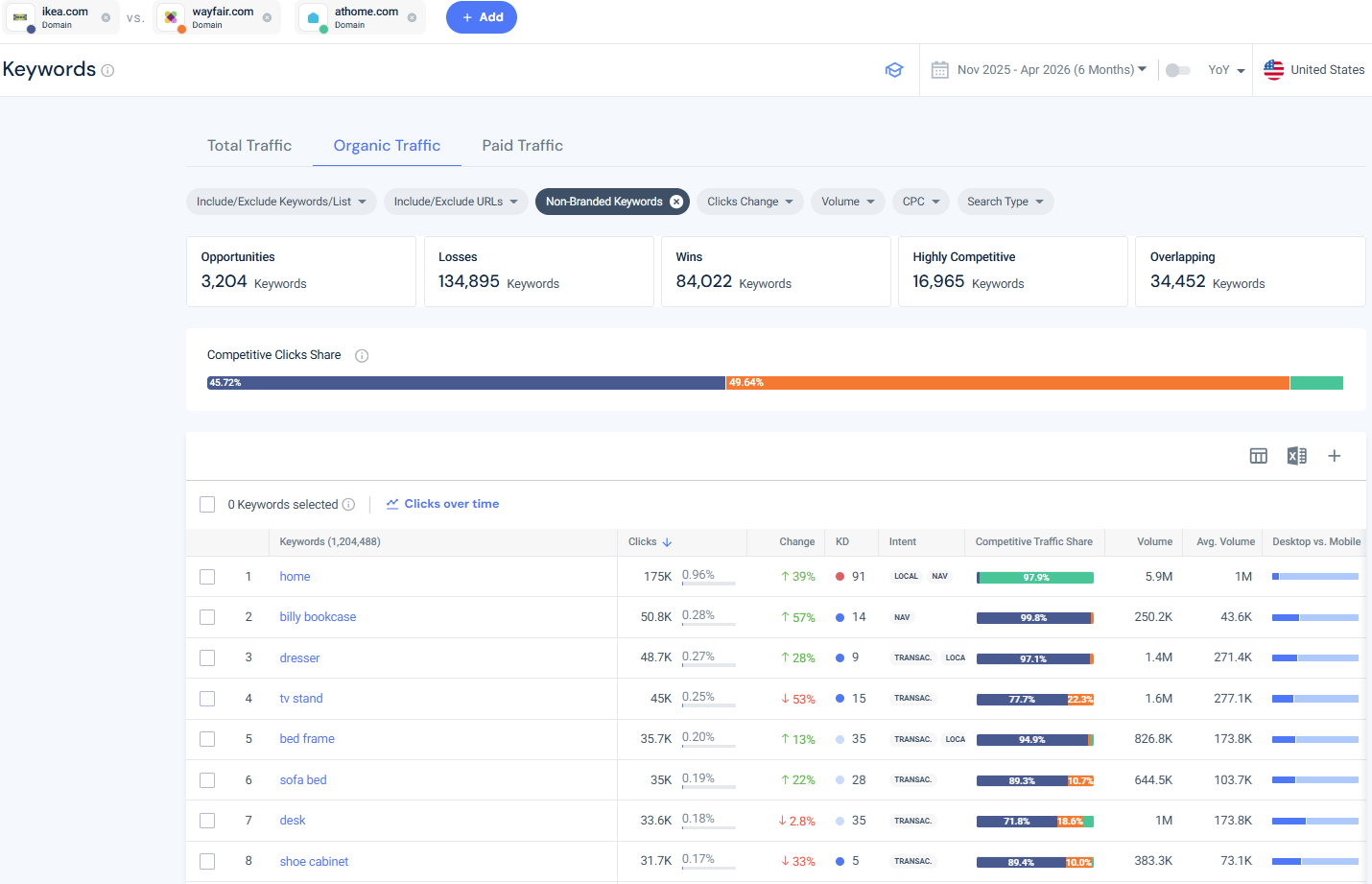Select the Opportunities keywords card
Screen dimensions: 1372x884
tap(301, 272)
